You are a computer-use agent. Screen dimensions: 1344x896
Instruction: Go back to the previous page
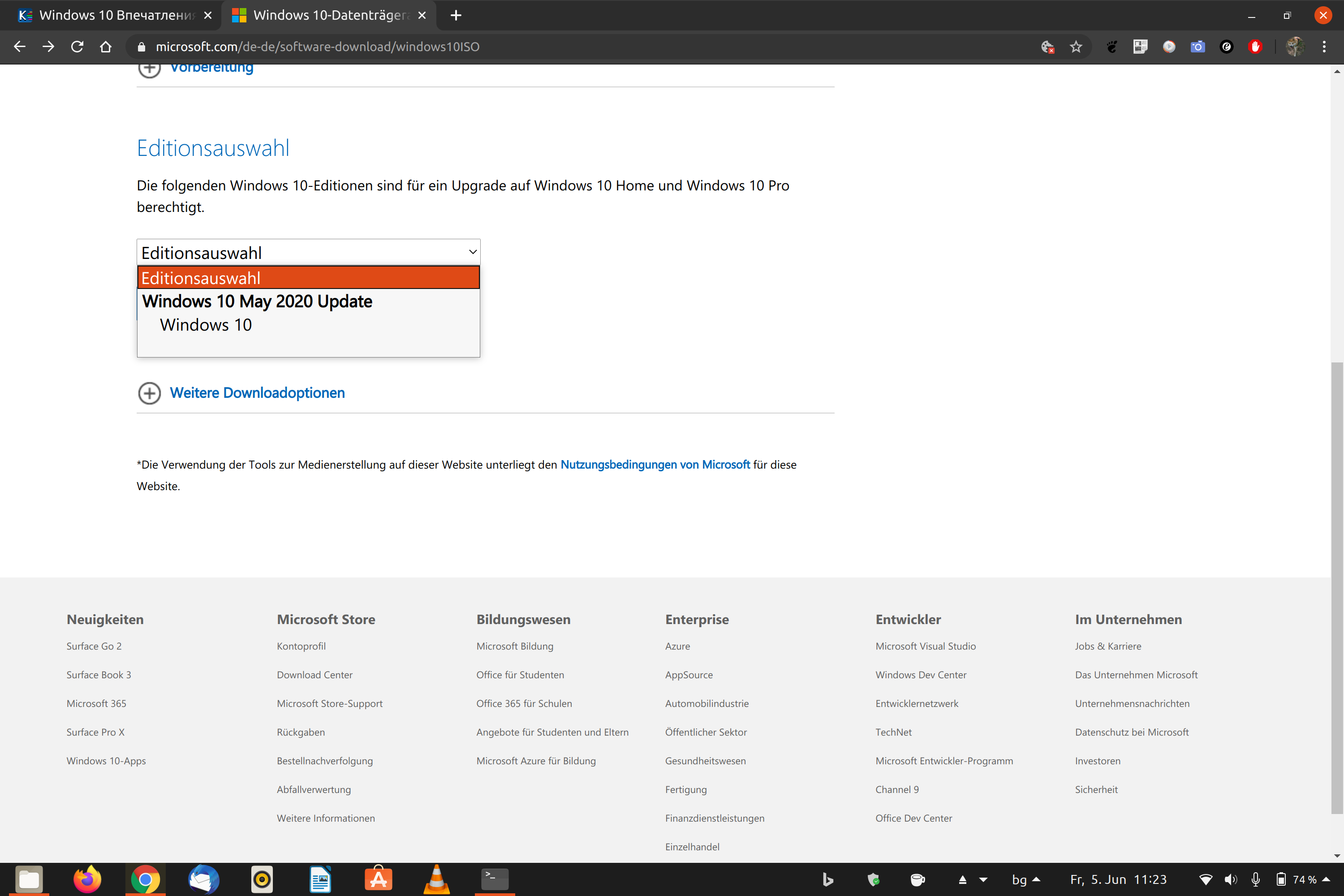[x=19, y=47]
